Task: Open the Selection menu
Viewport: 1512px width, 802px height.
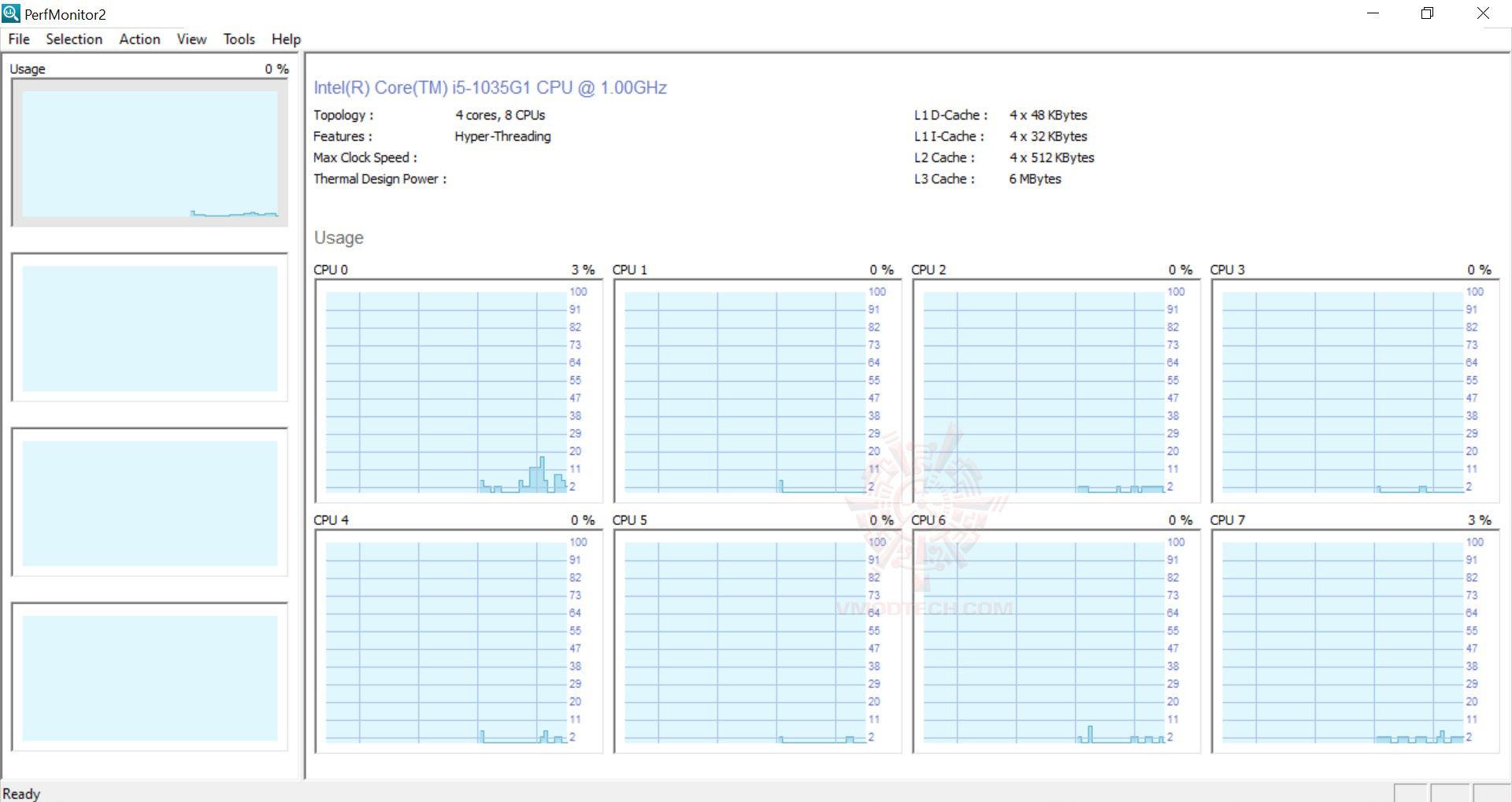Action: coord(74,39)
